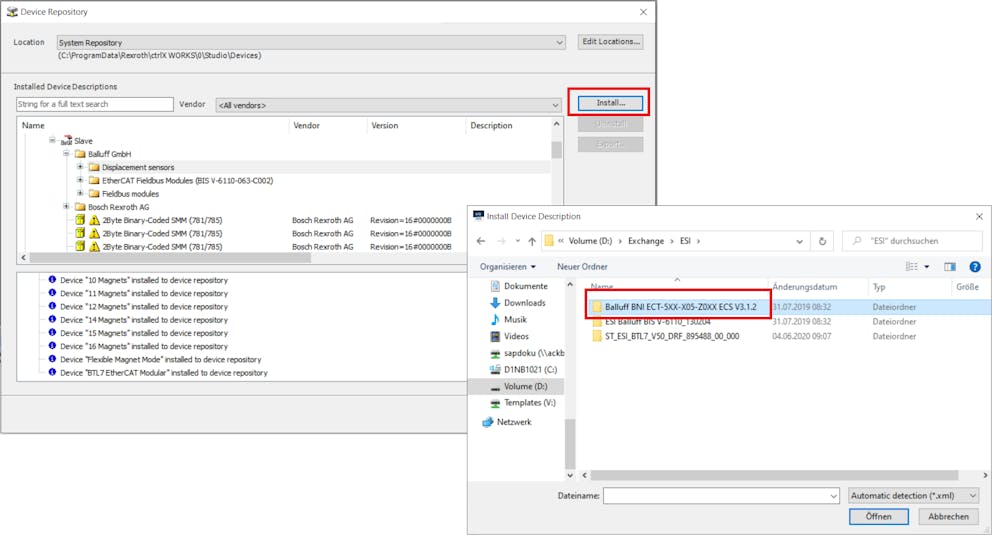Viewport: 999px width, 543px height.
Task: Open Automatic detection (*.xml) file type dropdown
Action: pyautogui.click(x=913, y=495)
